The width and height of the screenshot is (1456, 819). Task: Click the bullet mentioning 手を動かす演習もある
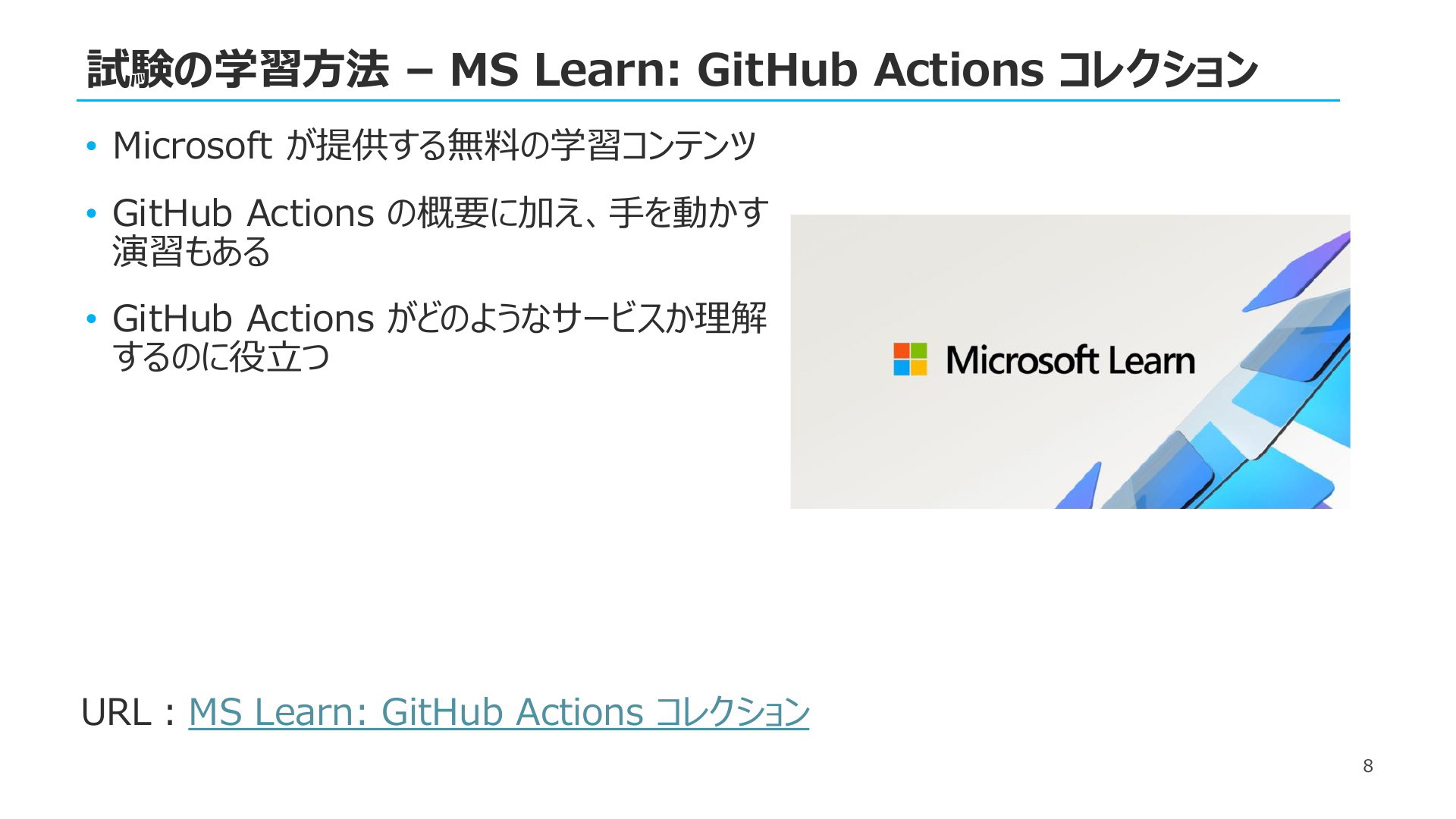441,232
